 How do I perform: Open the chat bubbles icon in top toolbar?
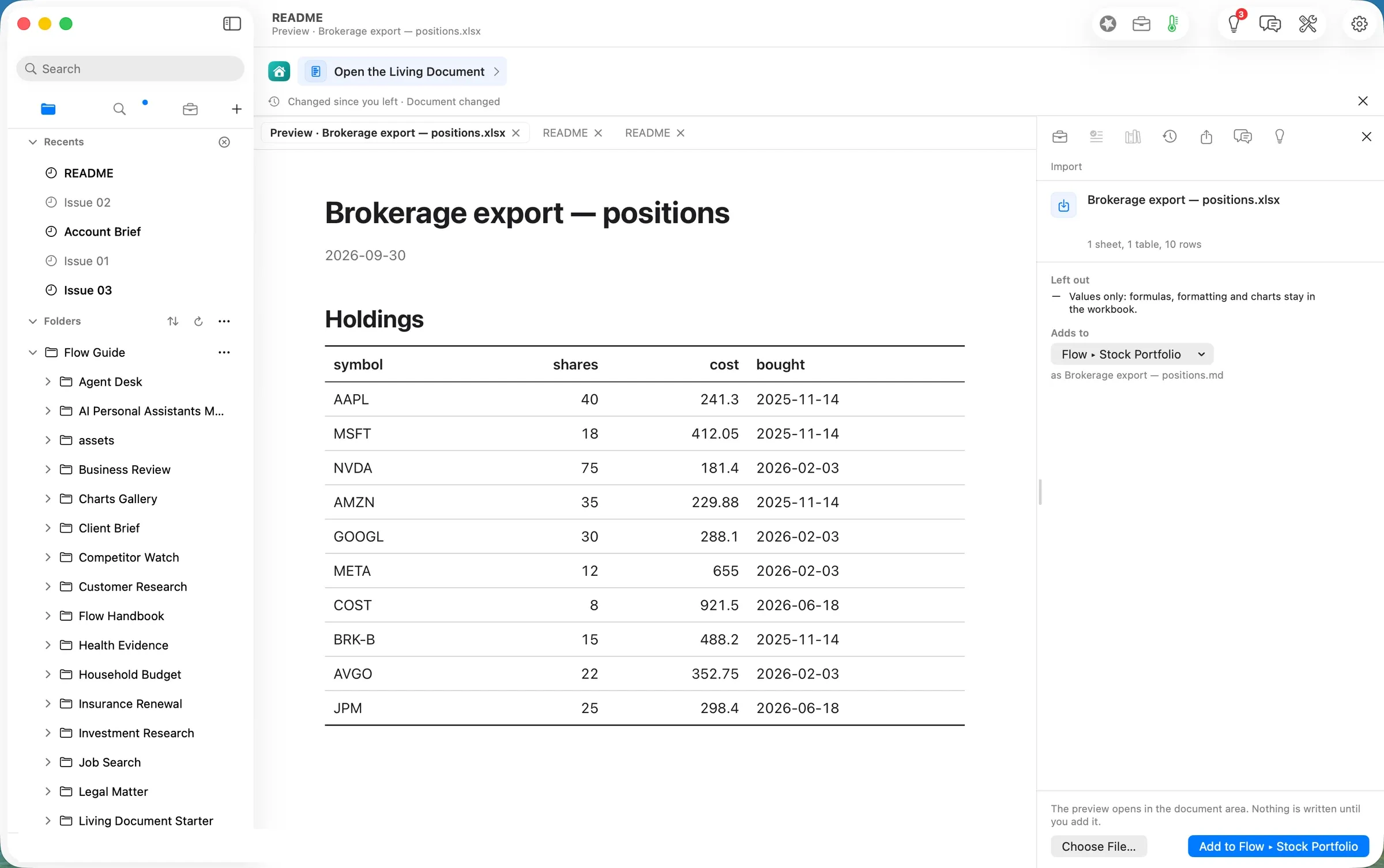click(x=1270, y=24)
